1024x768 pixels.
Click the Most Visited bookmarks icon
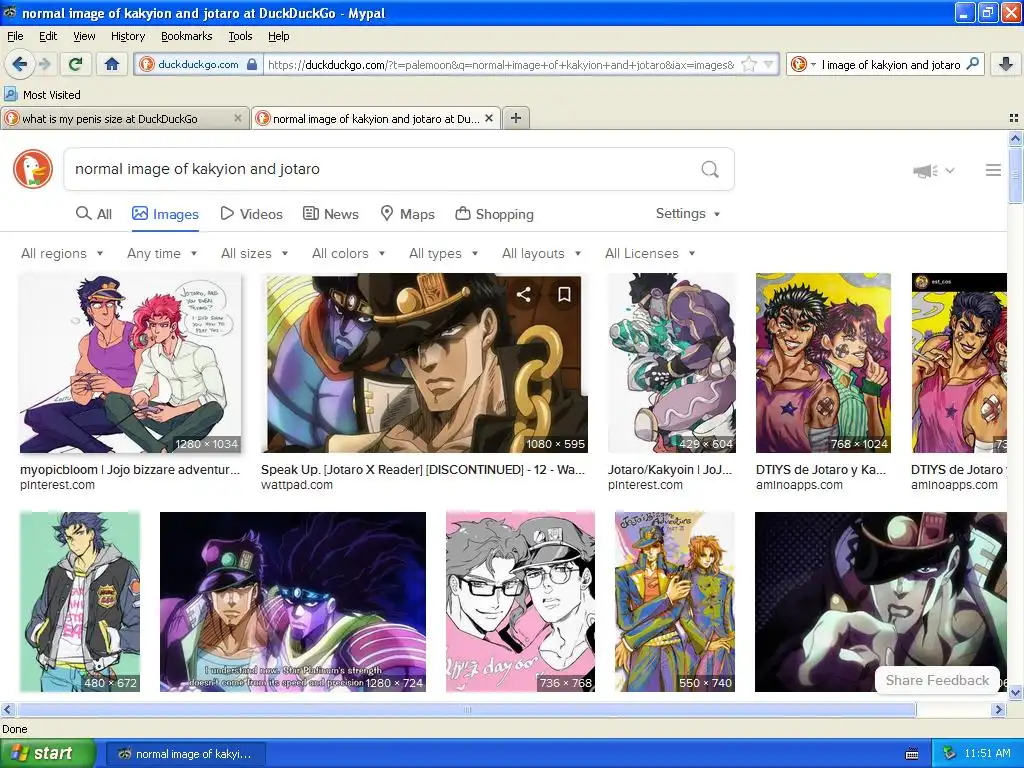(10, 94)
